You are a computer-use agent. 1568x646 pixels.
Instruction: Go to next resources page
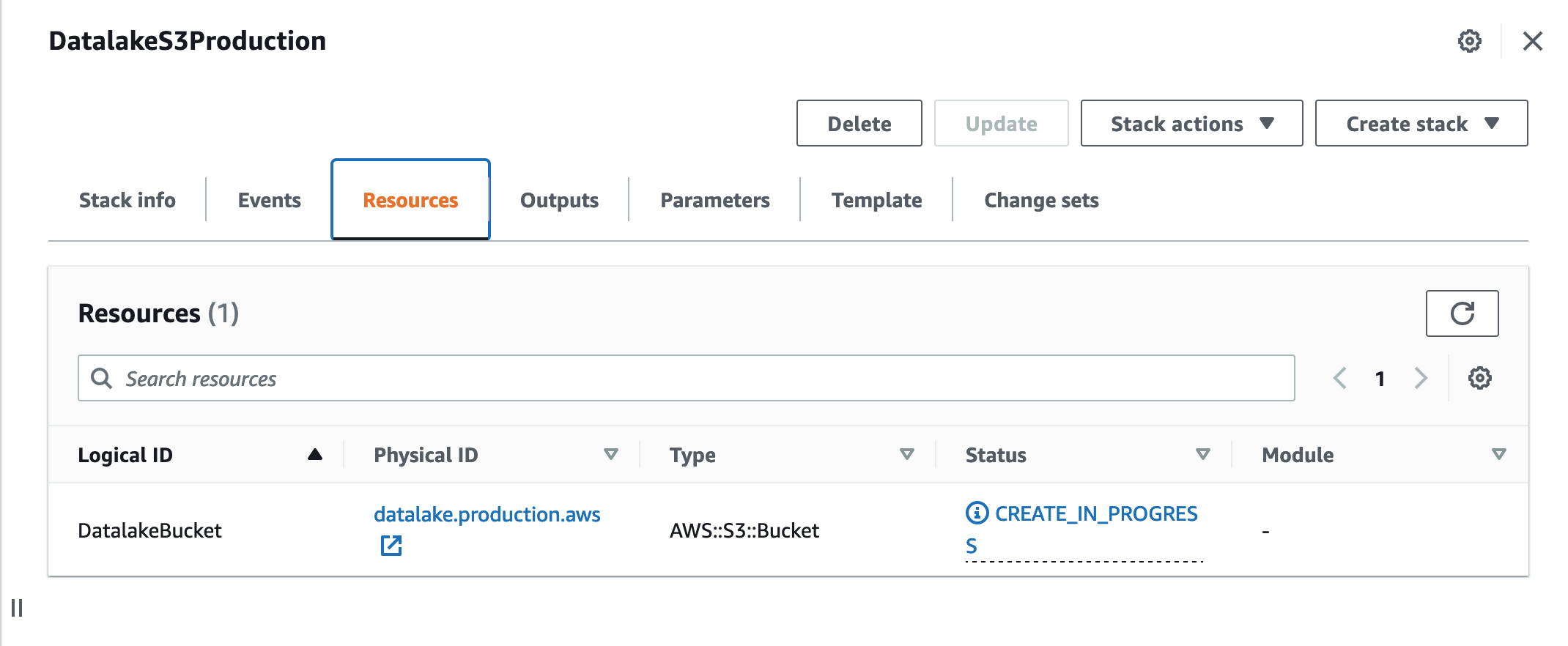(x=1421, y=378)
